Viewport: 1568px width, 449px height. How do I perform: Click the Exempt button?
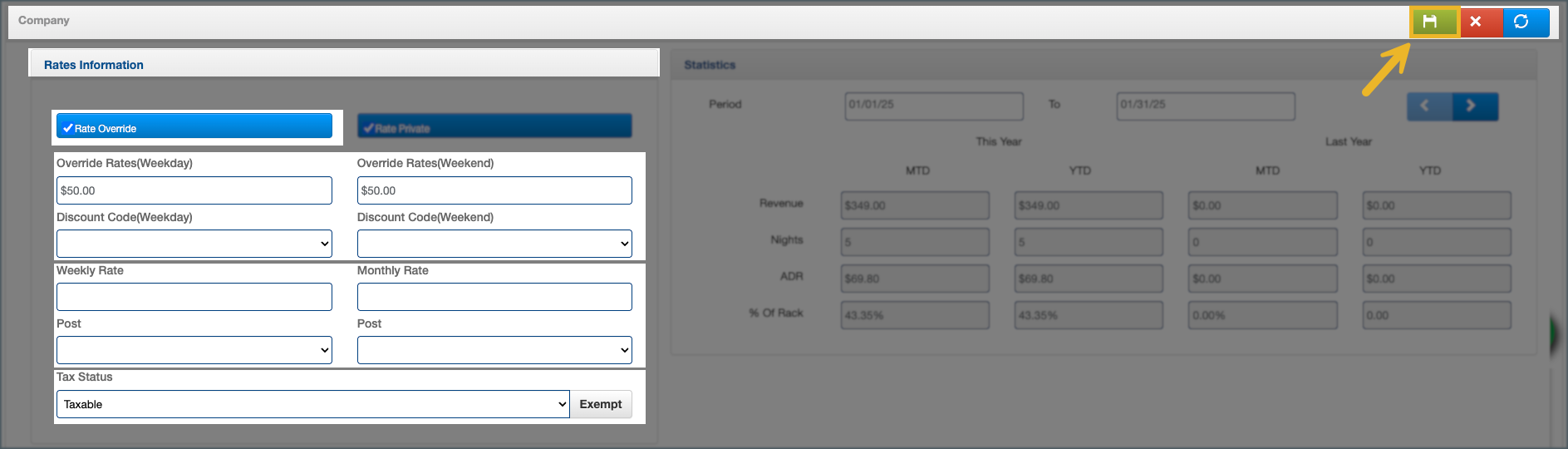point(600,404)
